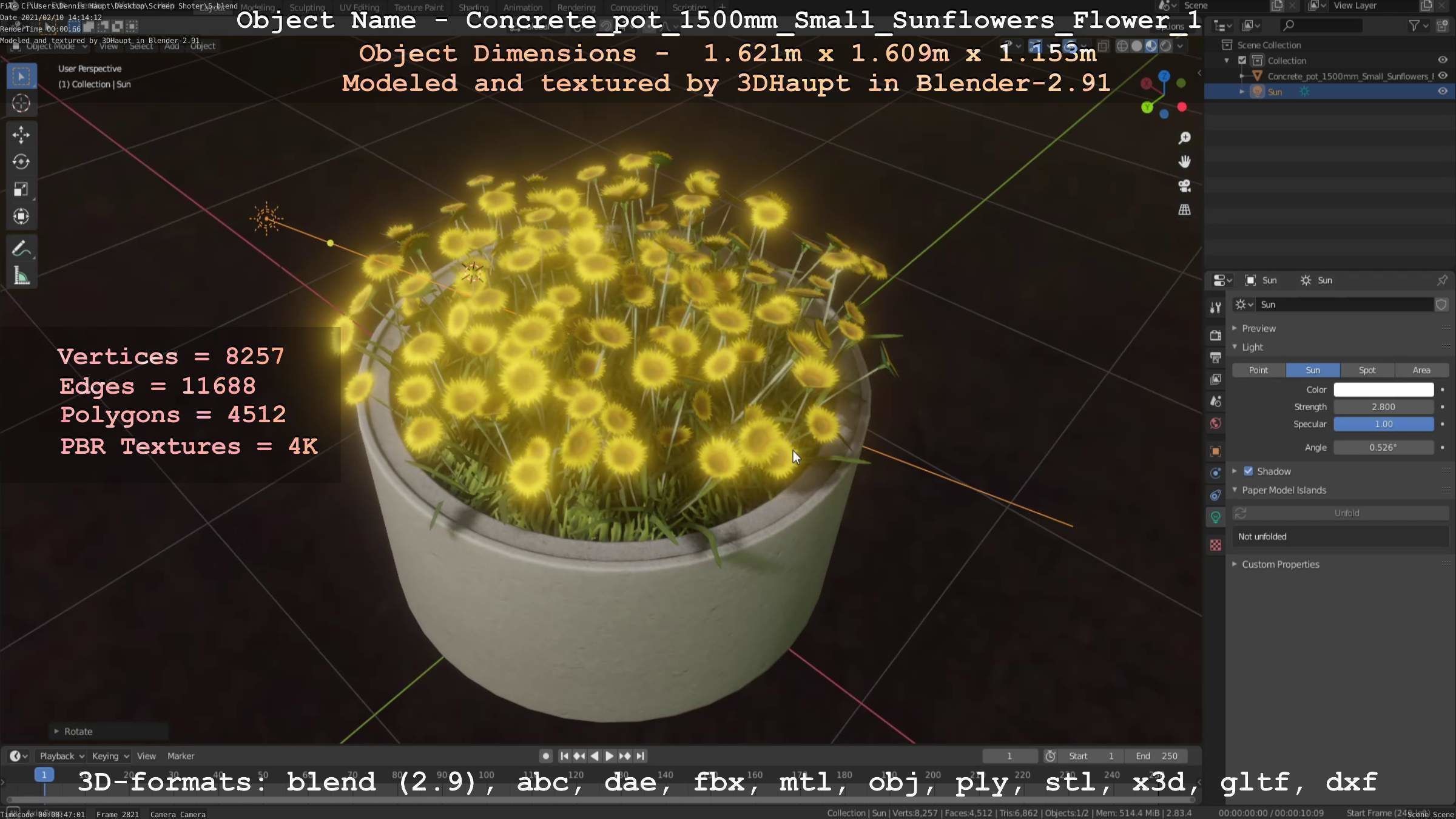Toggle use preview range clock icon
The image size is (1456, 819).
tap(1050, 756)
